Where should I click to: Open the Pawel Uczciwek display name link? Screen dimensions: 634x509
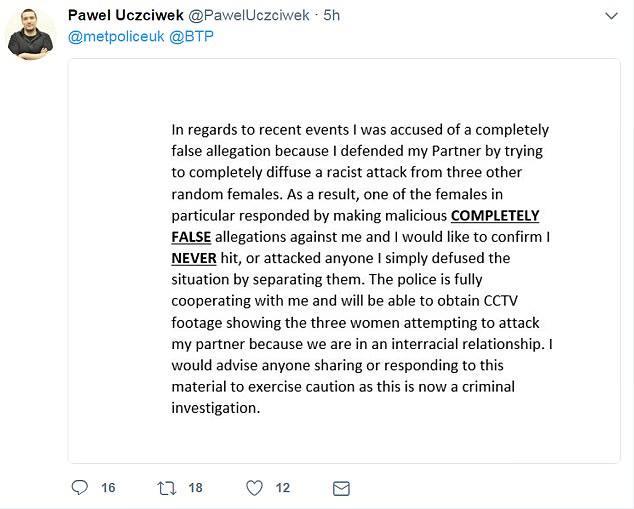pyautogui.click(x=125, y=15)
